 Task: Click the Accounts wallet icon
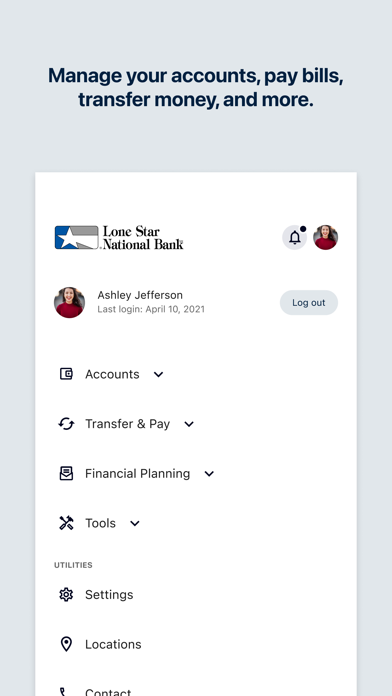click(66, 374)
